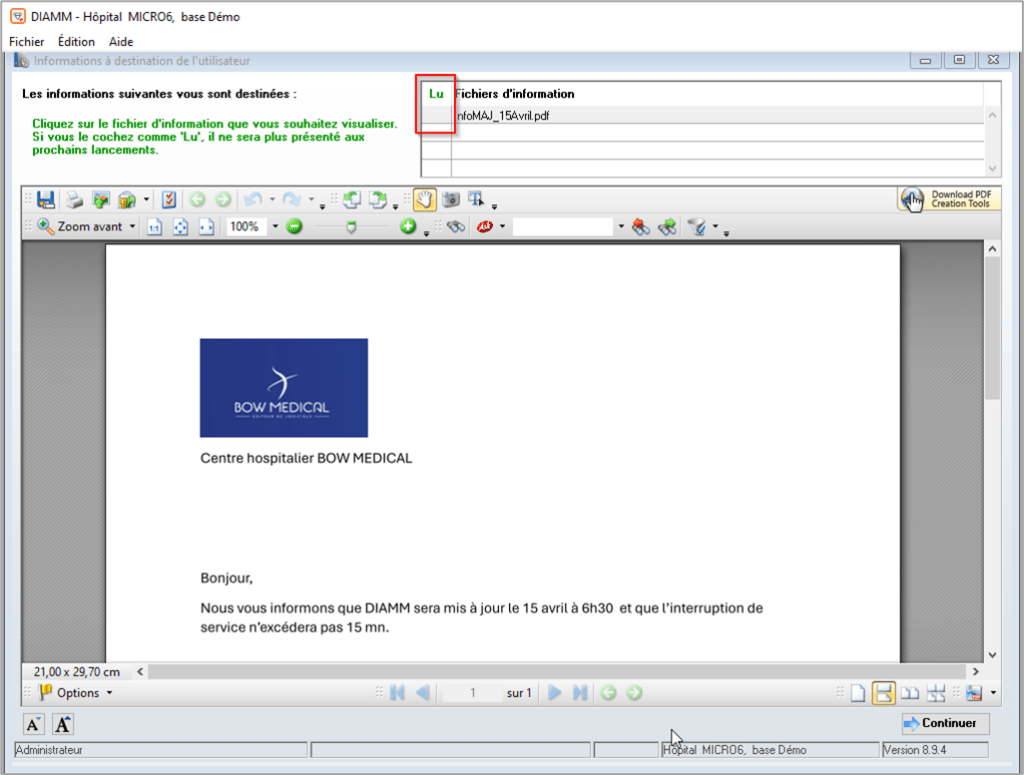Open the Aide menu

121,42
